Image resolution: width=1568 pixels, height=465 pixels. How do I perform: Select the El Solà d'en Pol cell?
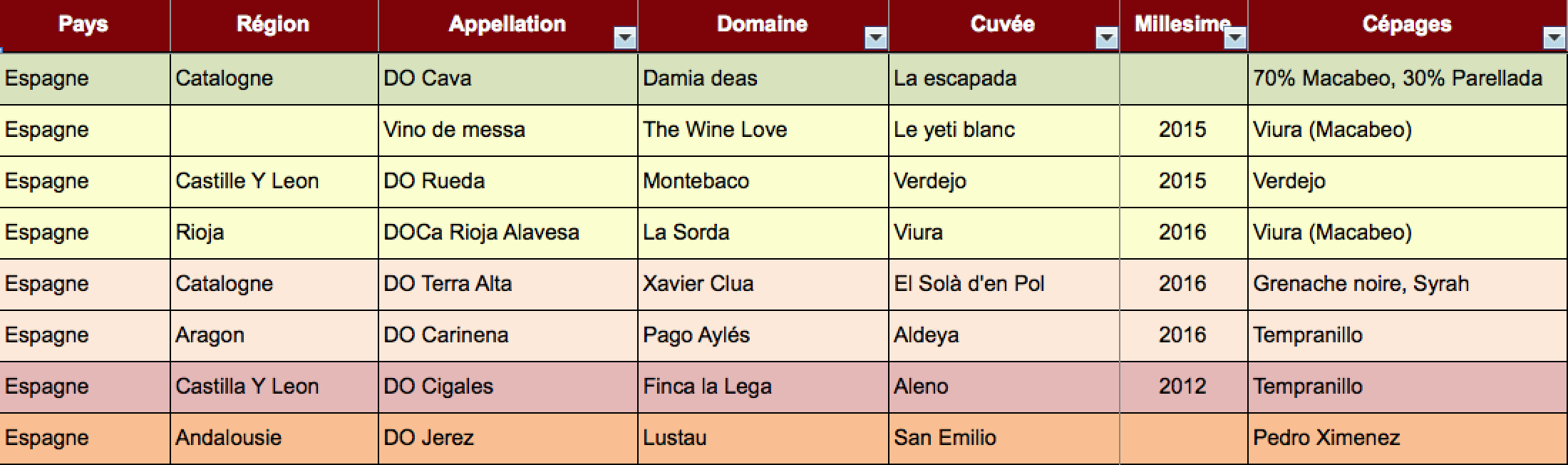[x=1004, y=284]
